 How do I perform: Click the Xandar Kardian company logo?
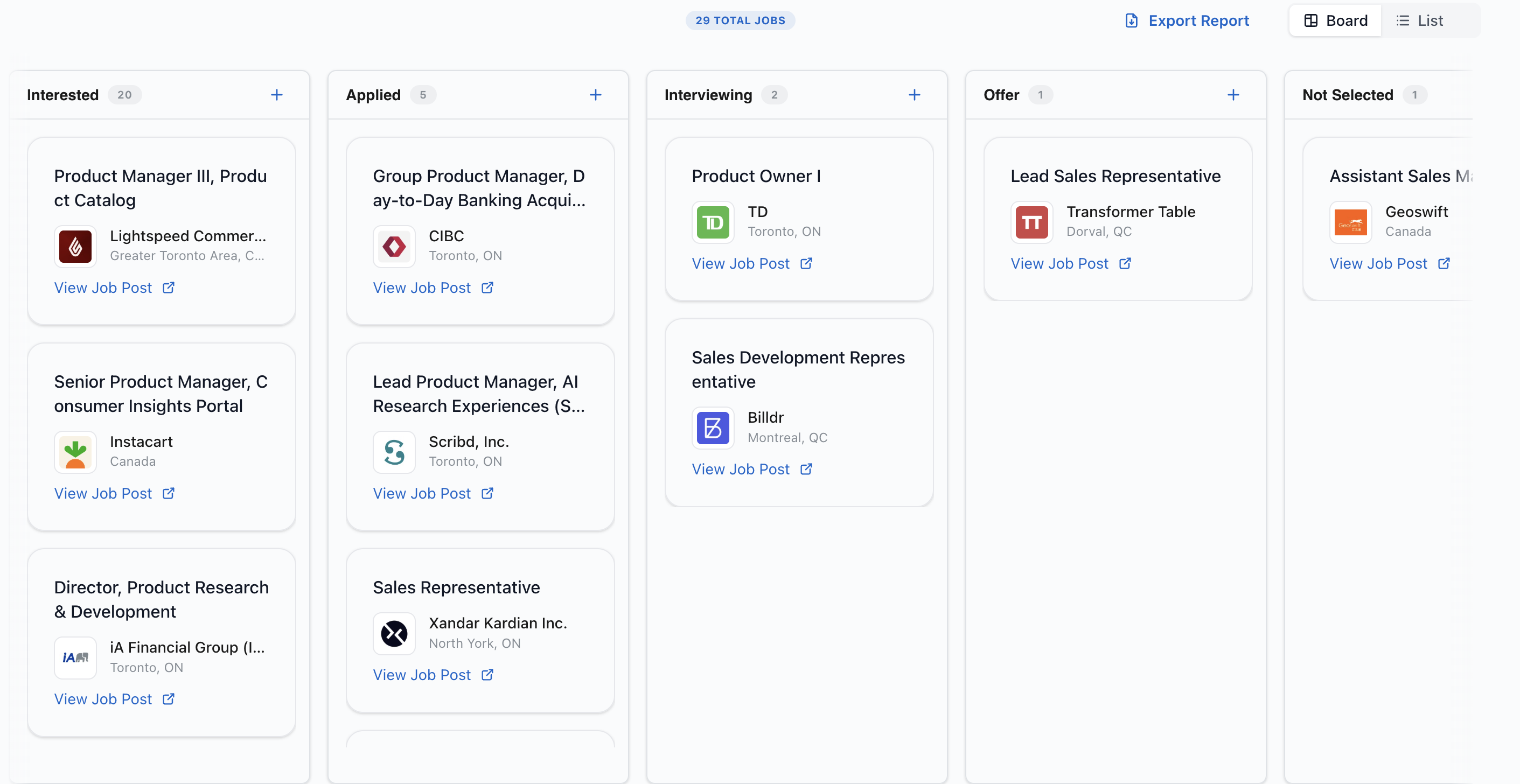[394, 633]
